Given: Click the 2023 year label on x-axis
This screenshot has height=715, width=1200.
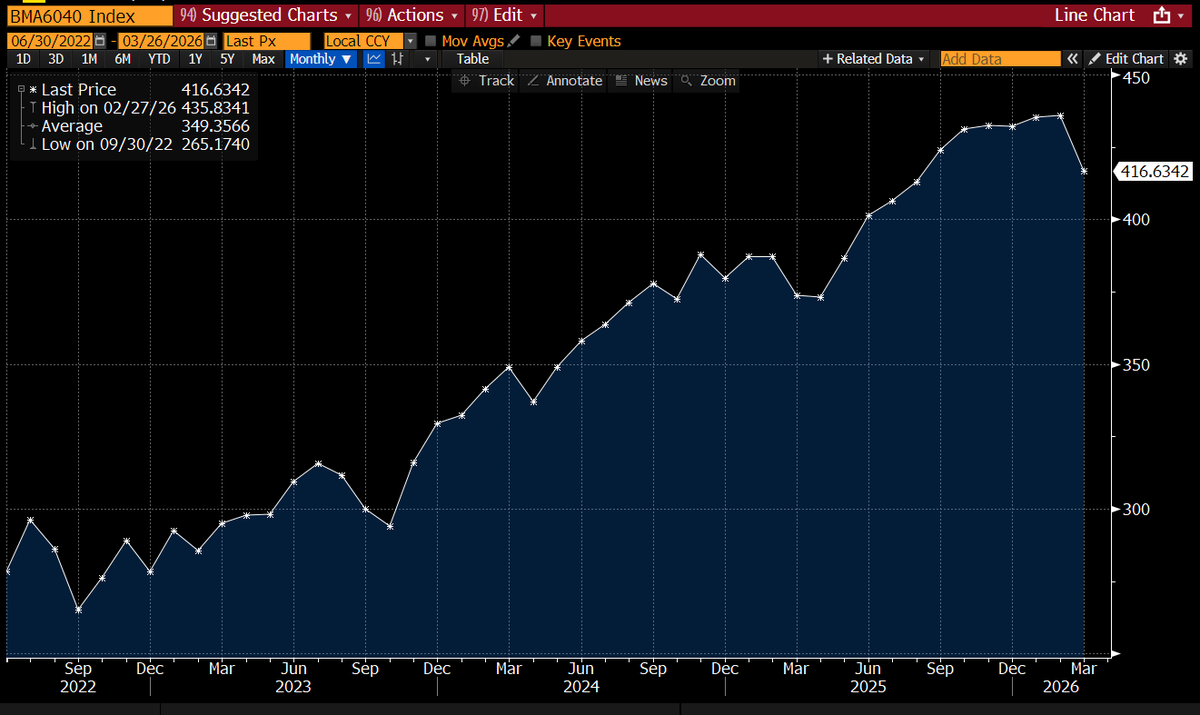Looking at the screenshot, I should pyautogui.click(x=293, y=687).
